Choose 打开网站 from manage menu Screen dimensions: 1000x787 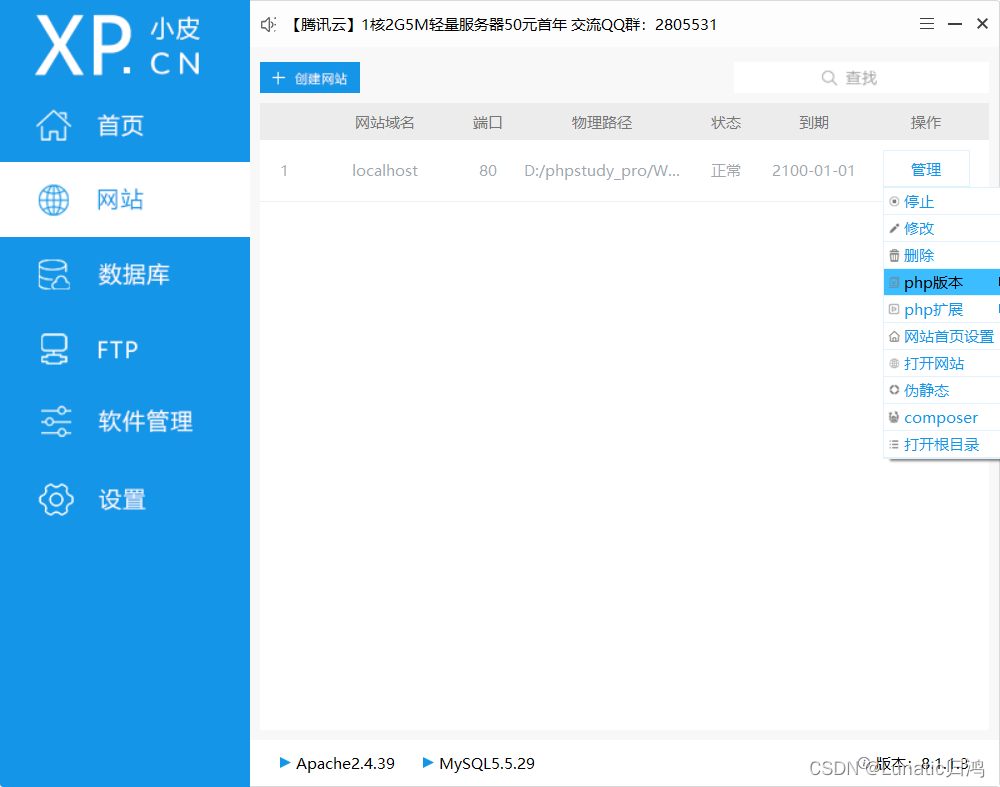(941, 363)
